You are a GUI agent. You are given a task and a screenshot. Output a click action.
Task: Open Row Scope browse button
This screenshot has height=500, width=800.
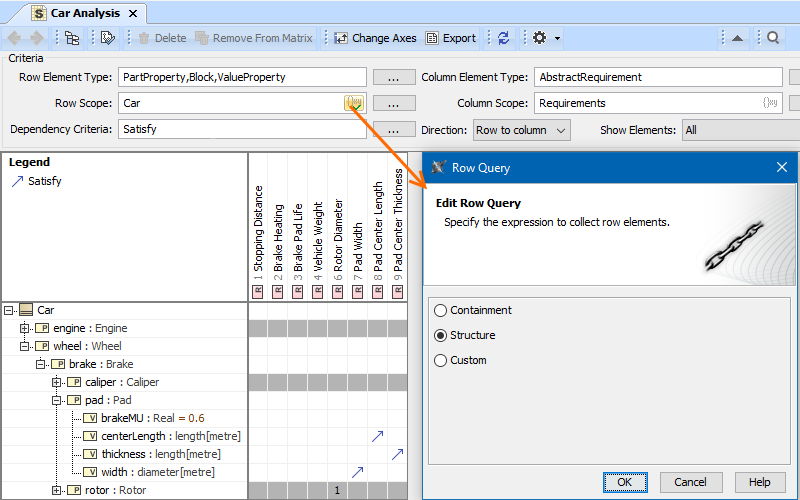tap(394, 104)
